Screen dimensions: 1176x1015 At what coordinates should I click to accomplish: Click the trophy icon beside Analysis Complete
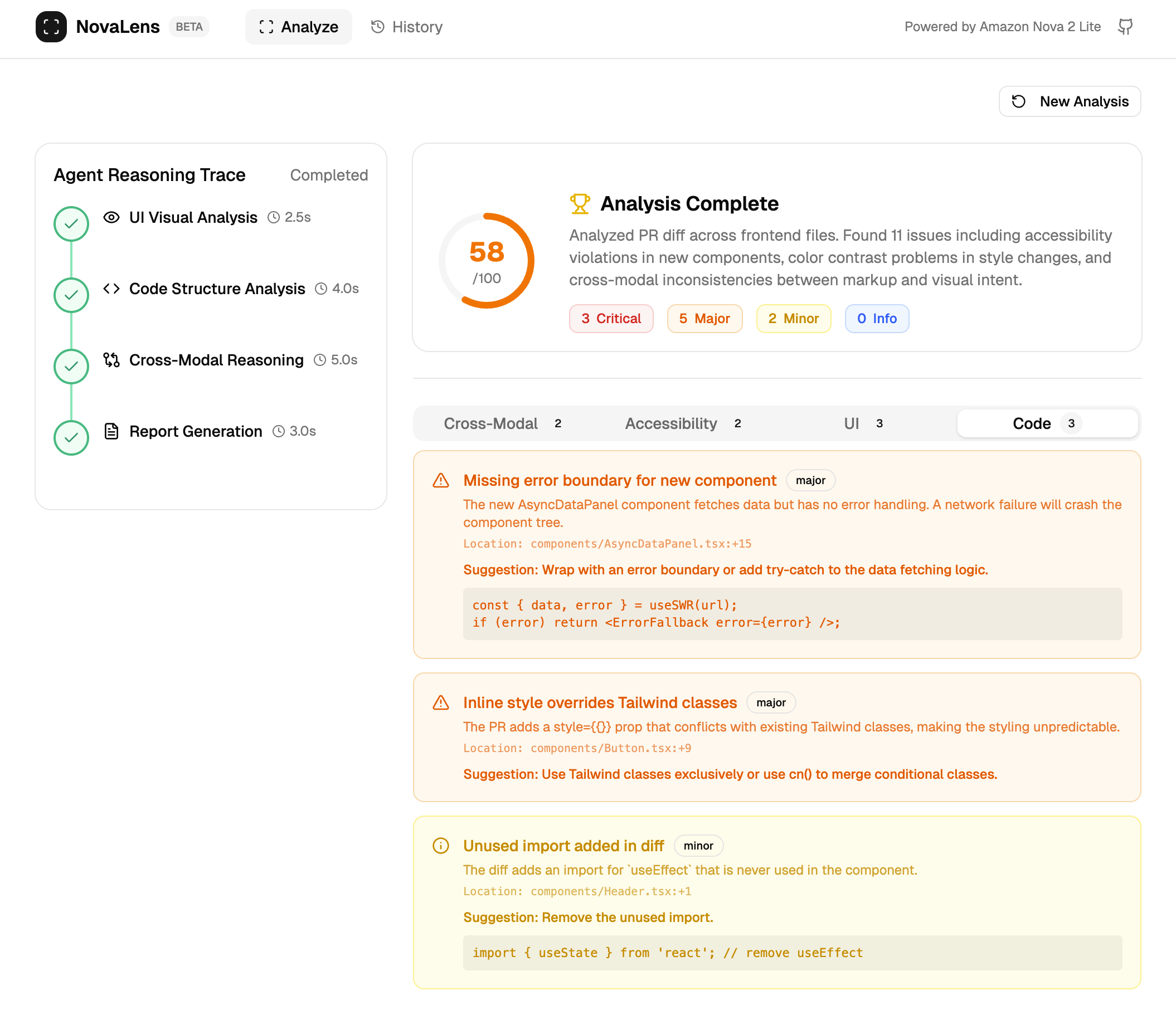pos(580,204)
